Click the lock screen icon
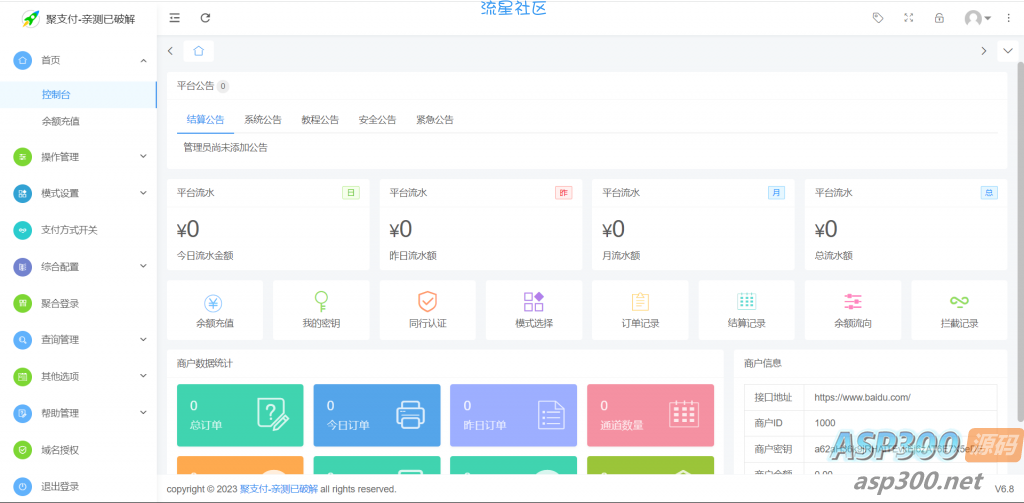The image size is (1024, 503). [x=938, y=18]
